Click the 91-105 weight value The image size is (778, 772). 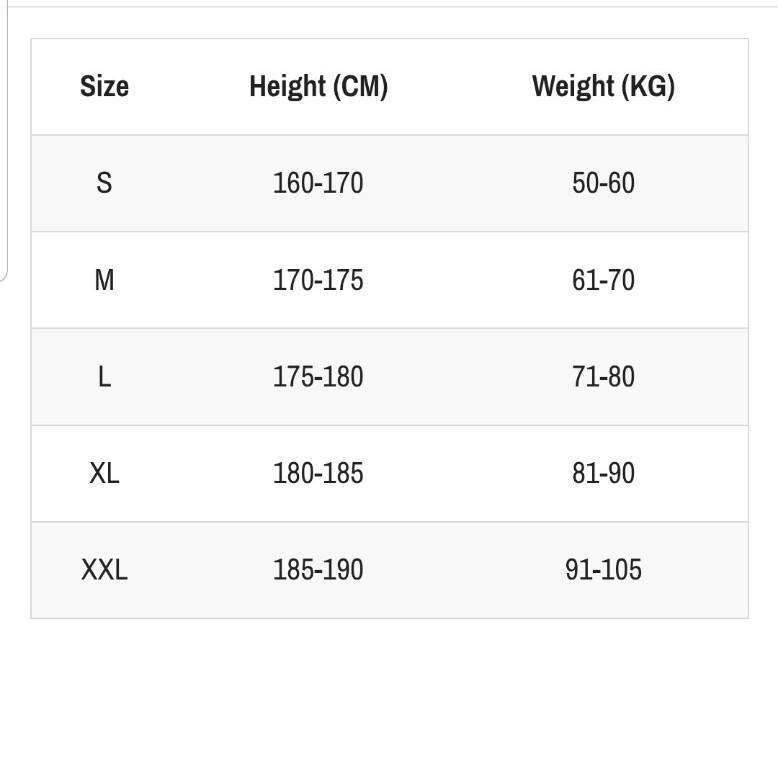click(603, 570)
